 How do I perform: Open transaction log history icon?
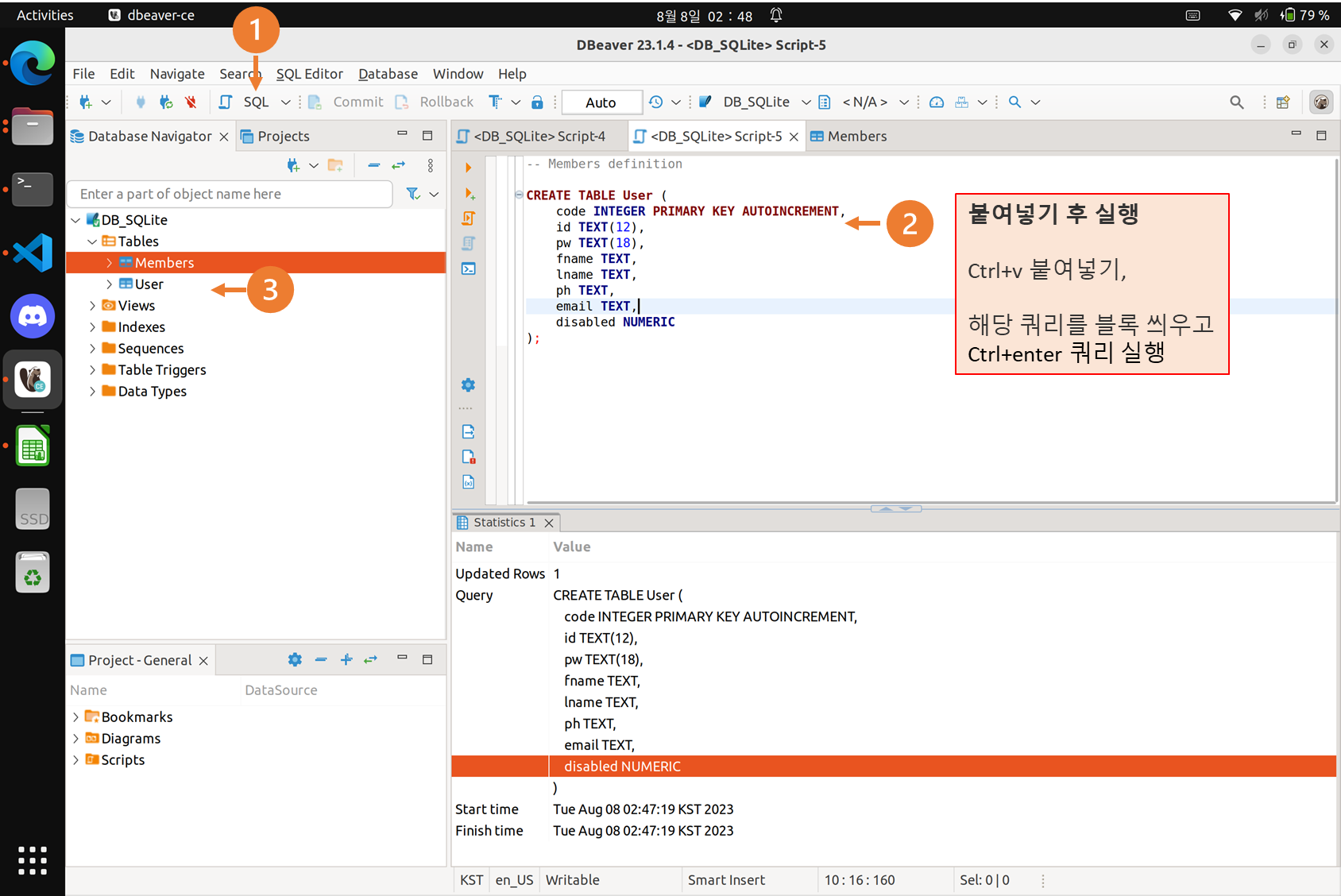pyautogui.click(x=656, y=102)
